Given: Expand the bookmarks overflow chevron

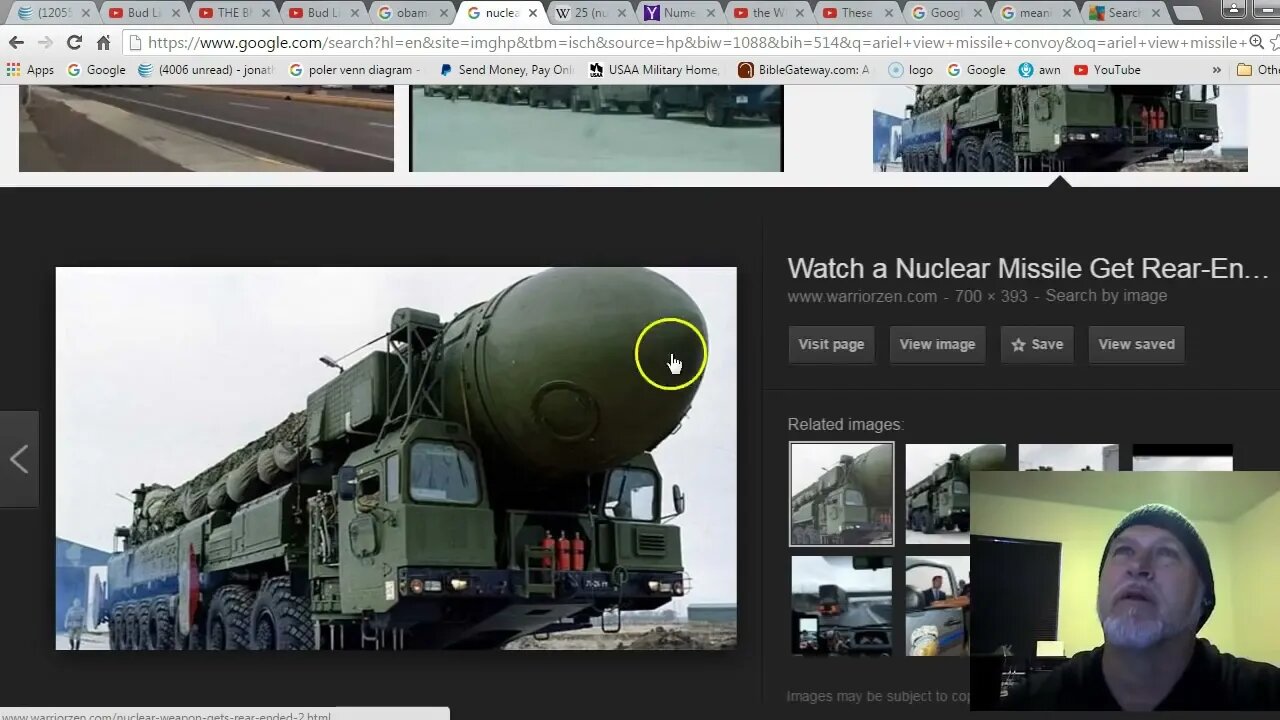Looking at the screenshot, I should (1216, 70).
